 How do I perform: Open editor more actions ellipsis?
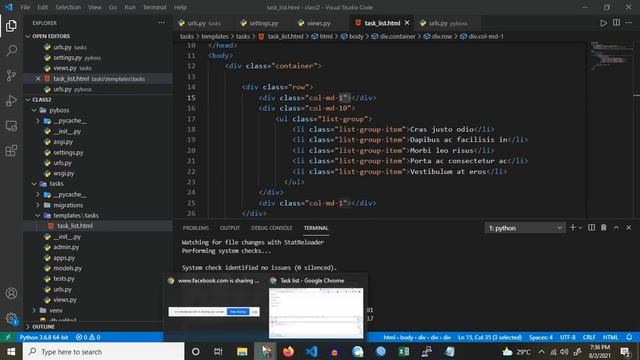coord(629,22)
